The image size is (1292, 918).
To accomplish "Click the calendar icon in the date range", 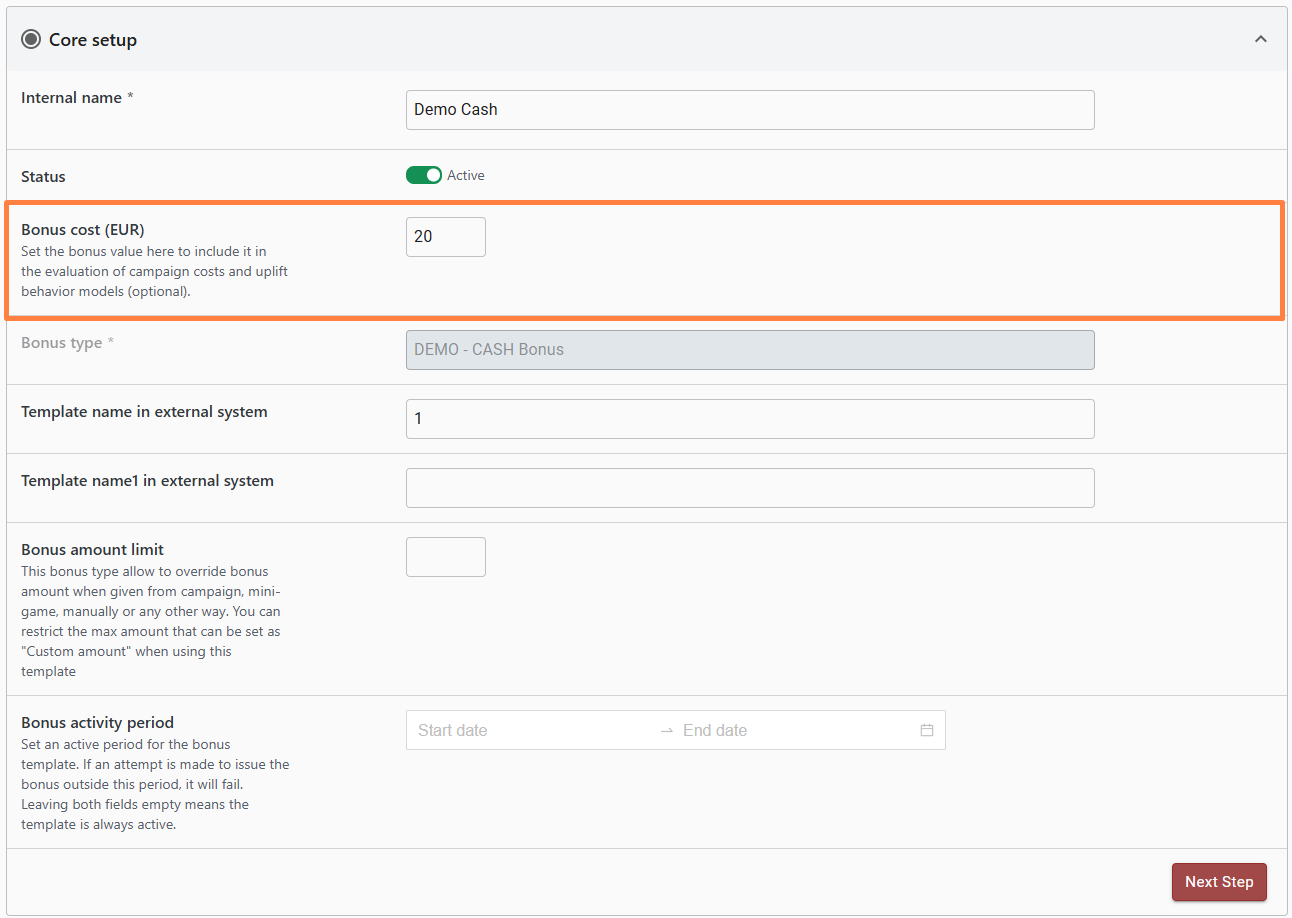I will pyautogui.click(x=926, y=730).
